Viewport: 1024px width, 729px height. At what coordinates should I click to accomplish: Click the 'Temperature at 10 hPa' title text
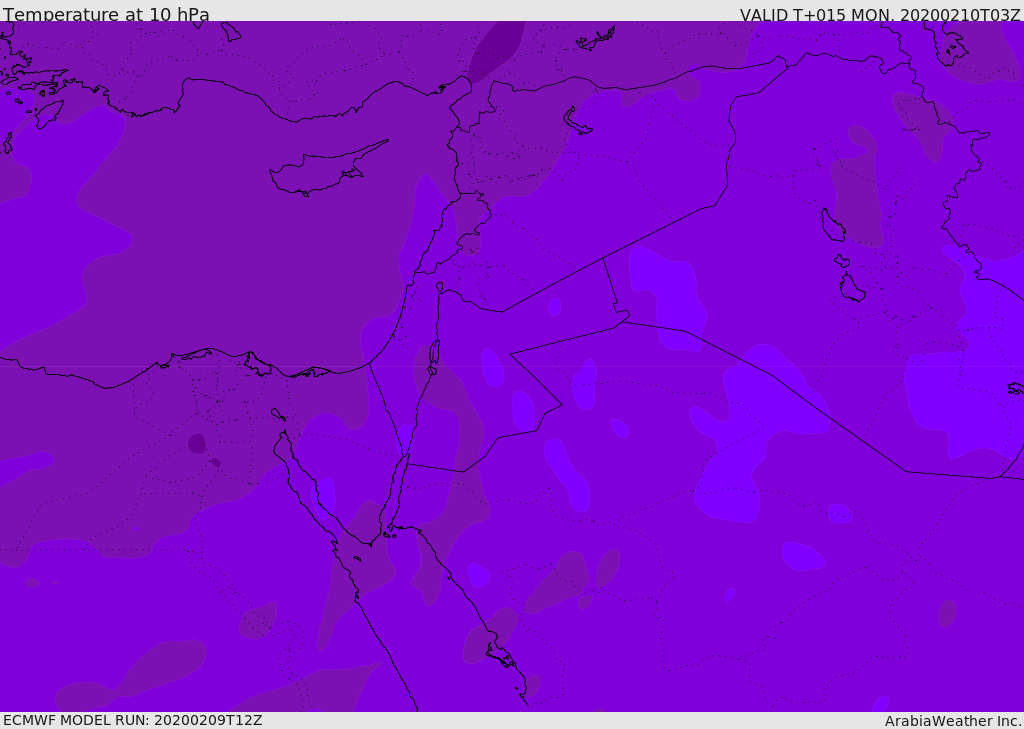[x=106, y=14]
